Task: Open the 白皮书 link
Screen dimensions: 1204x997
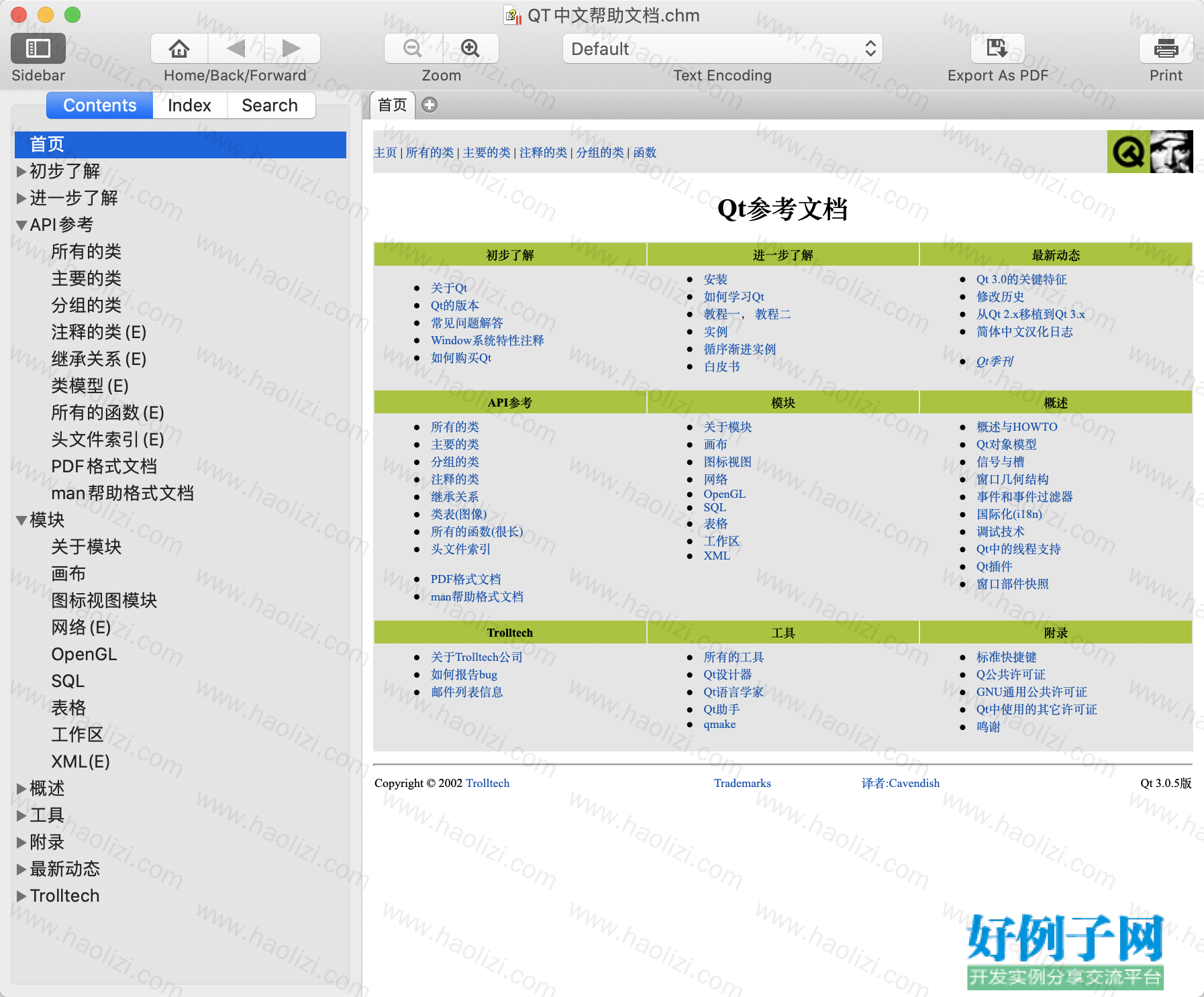Action: pos(721,366)
